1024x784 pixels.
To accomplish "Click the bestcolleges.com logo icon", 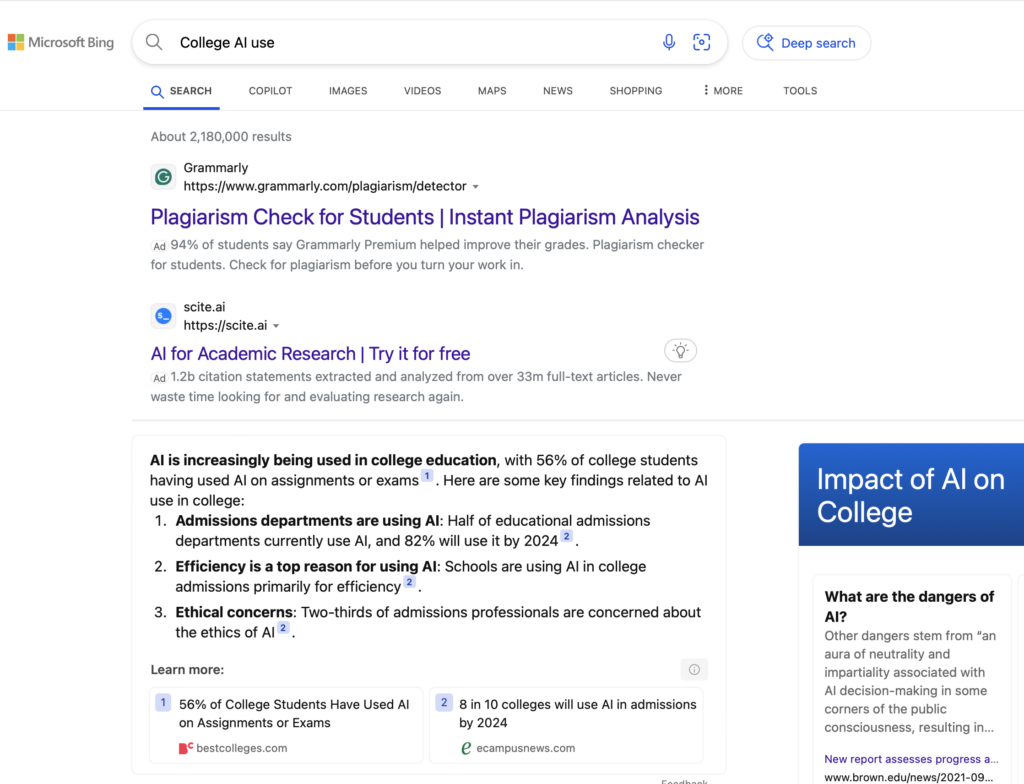I will (x=185, y=748).
